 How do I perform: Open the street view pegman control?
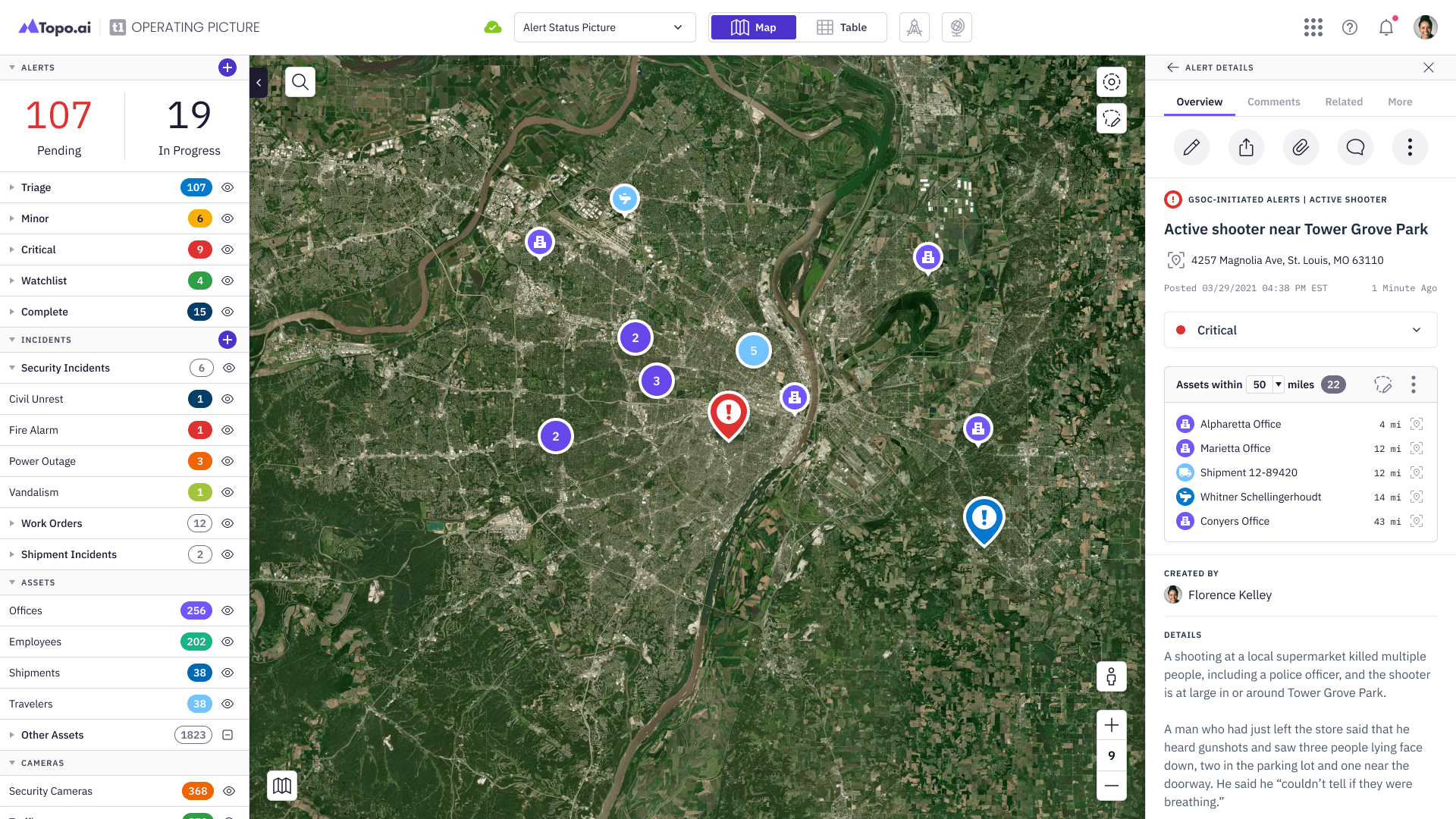(x=1111, y=676)
